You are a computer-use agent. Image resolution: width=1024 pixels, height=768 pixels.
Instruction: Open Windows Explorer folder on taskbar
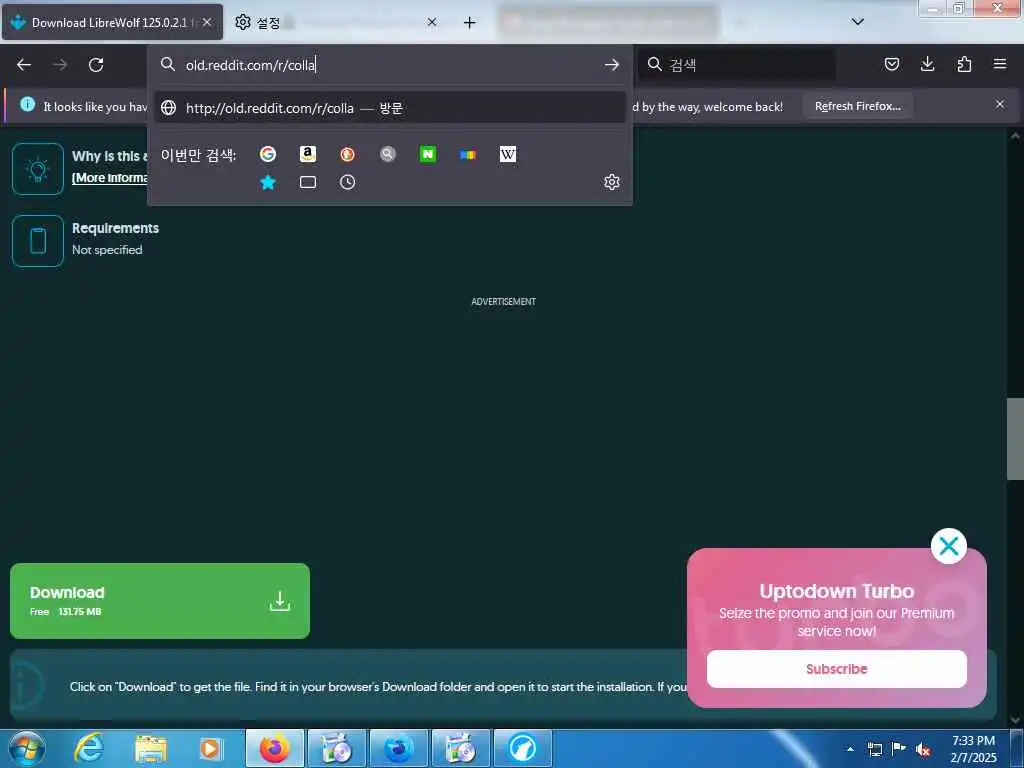click(x=151, y=748)
